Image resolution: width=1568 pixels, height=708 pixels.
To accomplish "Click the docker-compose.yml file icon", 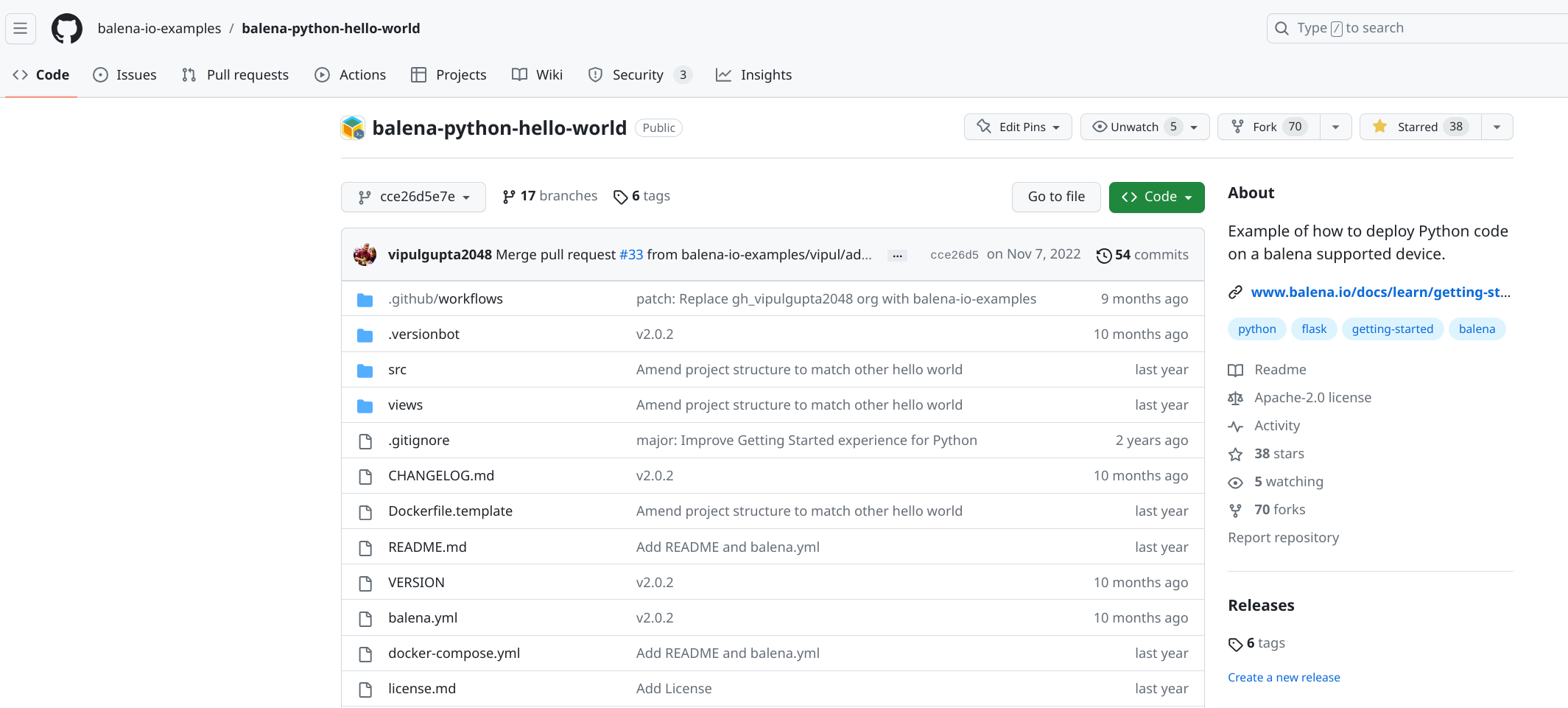I will point(365,654).
